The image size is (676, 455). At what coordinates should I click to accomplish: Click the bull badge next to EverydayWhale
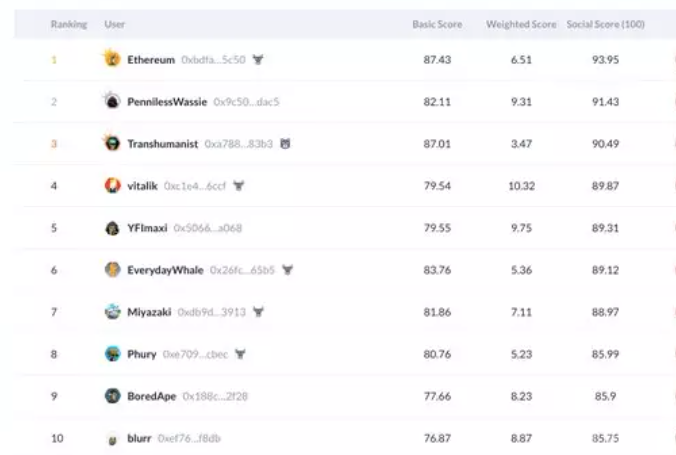[x=288, y=270]
